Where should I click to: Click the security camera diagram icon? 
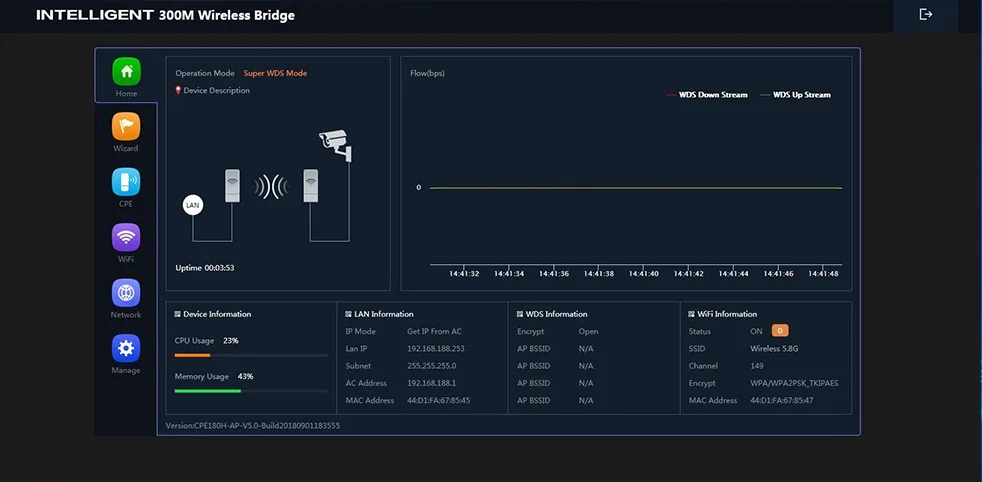point(336,145)
